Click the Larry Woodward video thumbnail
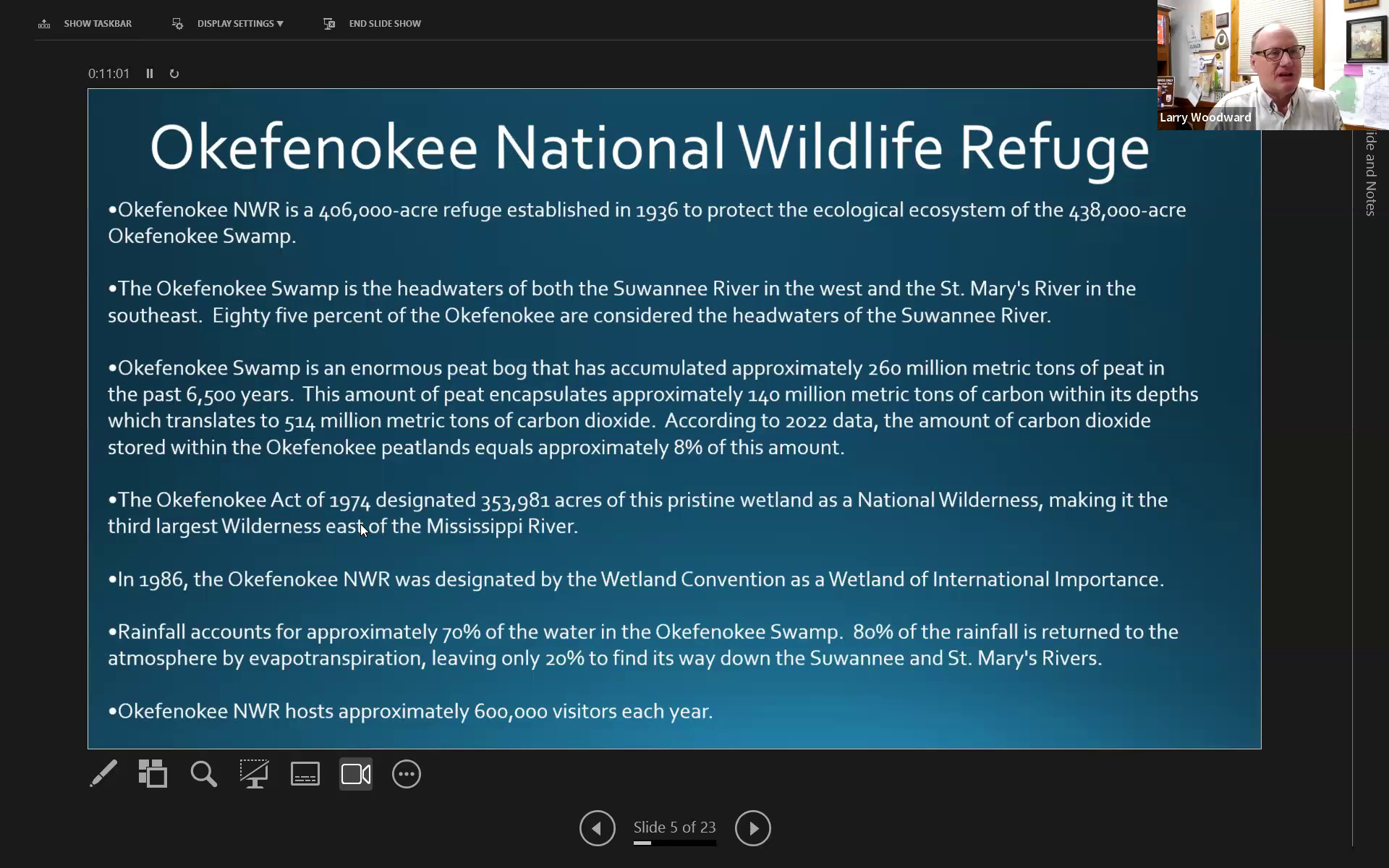The height and width of the screenshot is (868, 1389). tap(1273, 65)
